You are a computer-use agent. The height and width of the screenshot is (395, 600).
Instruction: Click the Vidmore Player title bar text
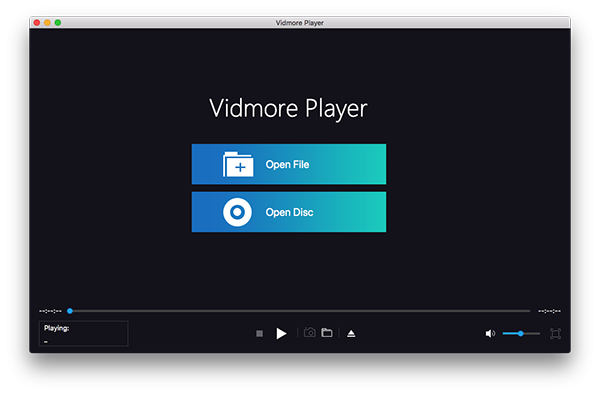pos(300,23)
